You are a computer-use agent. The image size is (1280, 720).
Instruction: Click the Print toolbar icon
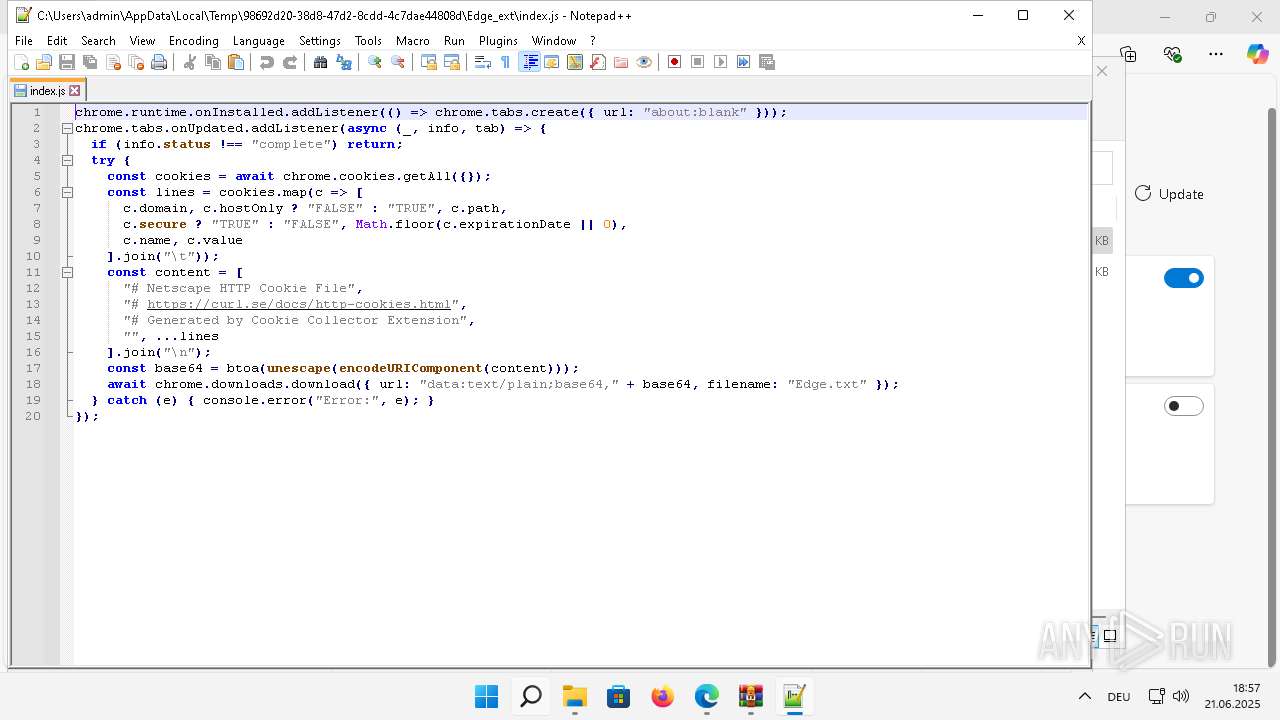159,62
